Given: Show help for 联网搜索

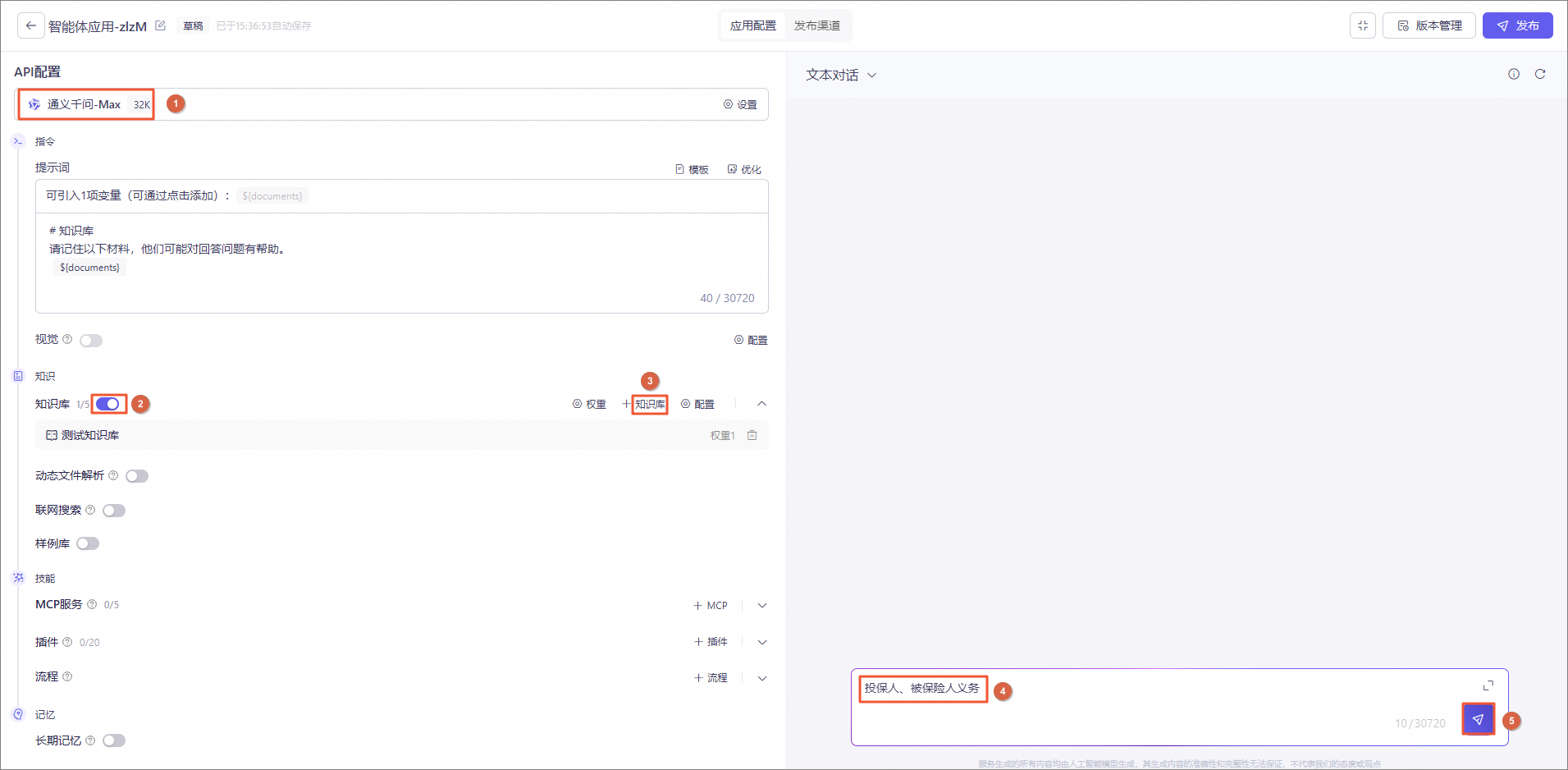Looking at the screenshot, I should point(90,510).
